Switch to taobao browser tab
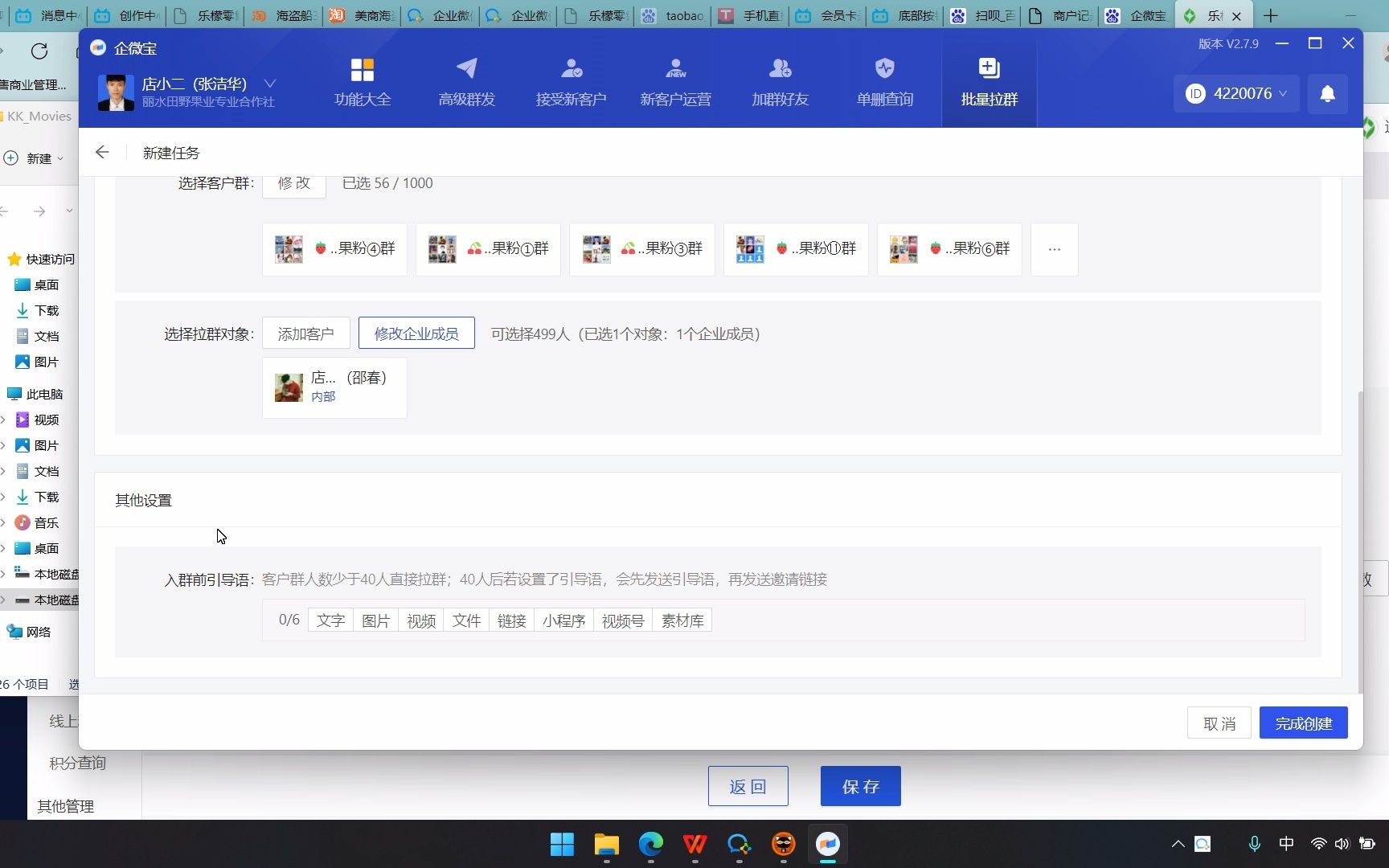1389x868 pixels. (x=674, y=15)
